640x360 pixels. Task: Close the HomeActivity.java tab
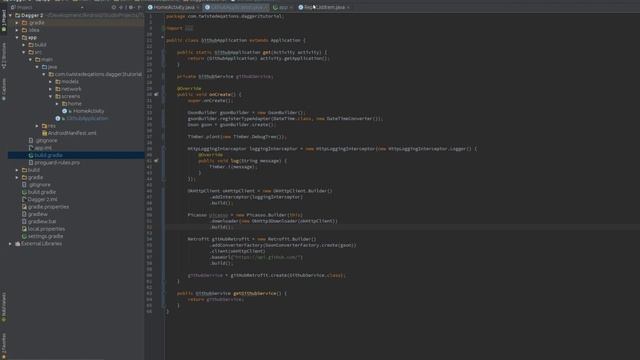[x=198, y=7]
